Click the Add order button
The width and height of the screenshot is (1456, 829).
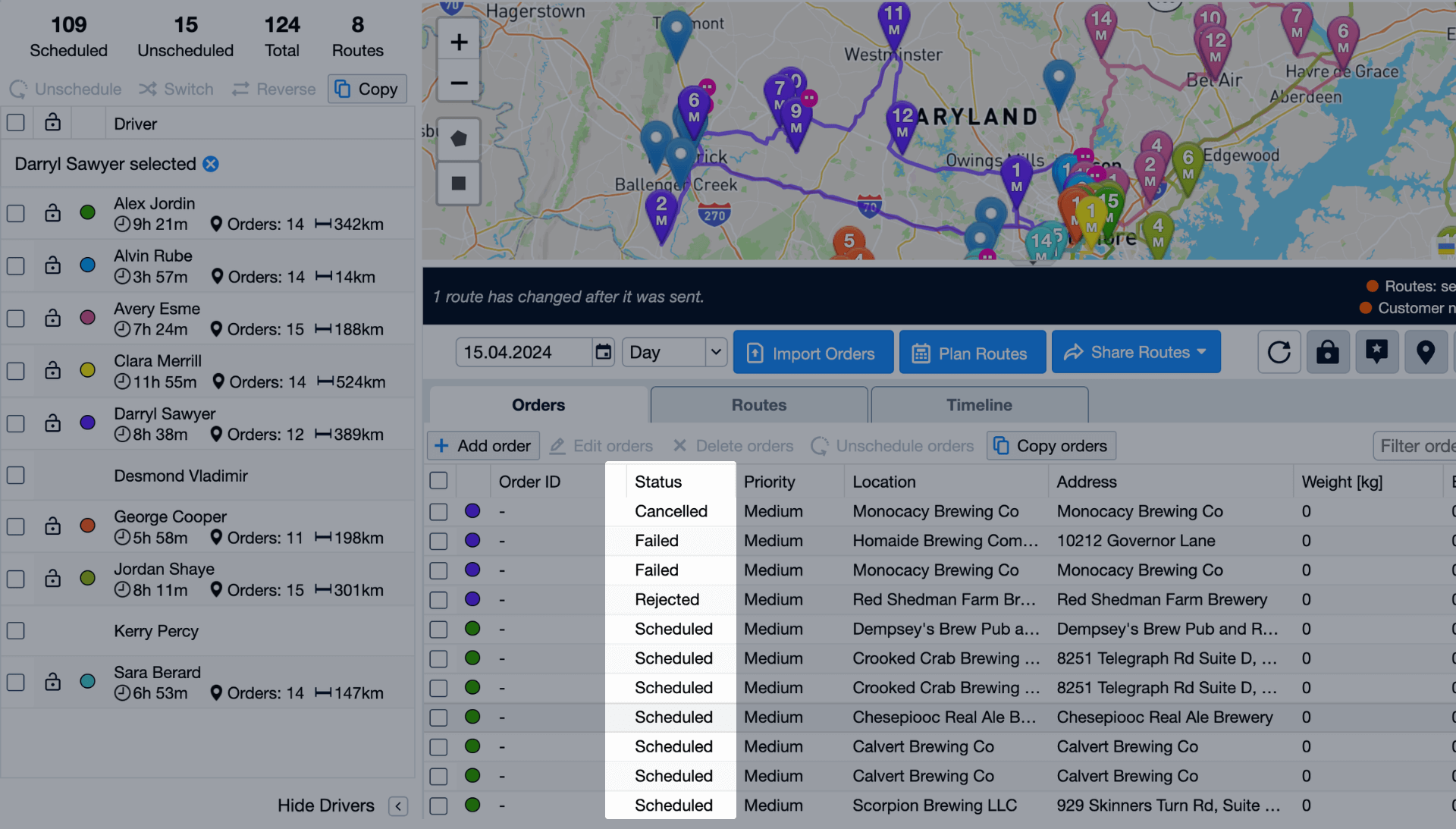coord(483,446)
